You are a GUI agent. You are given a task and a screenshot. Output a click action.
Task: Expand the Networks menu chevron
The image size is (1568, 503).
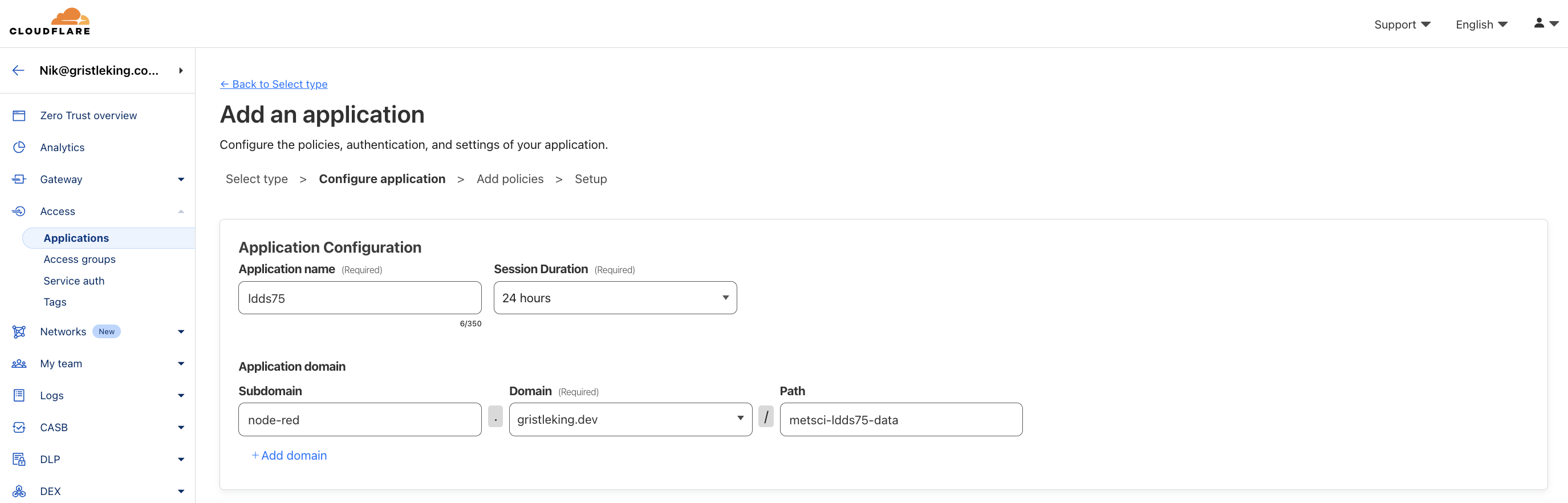pos(181,332)
